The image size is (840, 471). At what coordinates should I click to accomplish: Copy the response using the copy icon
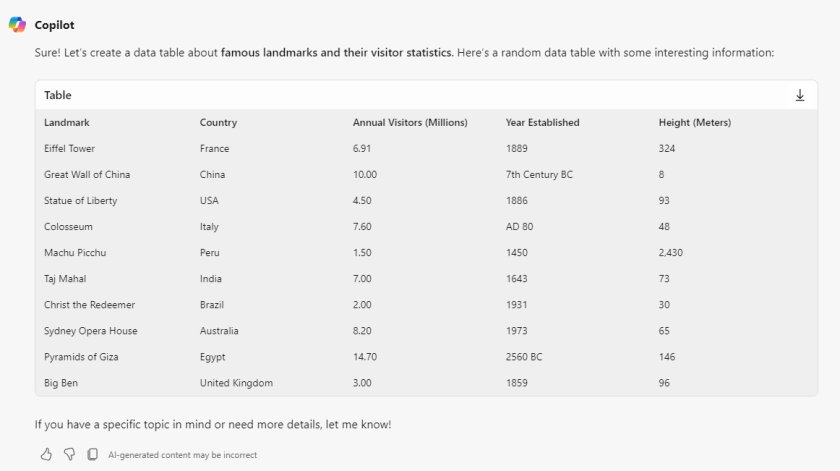coord(92,454)
